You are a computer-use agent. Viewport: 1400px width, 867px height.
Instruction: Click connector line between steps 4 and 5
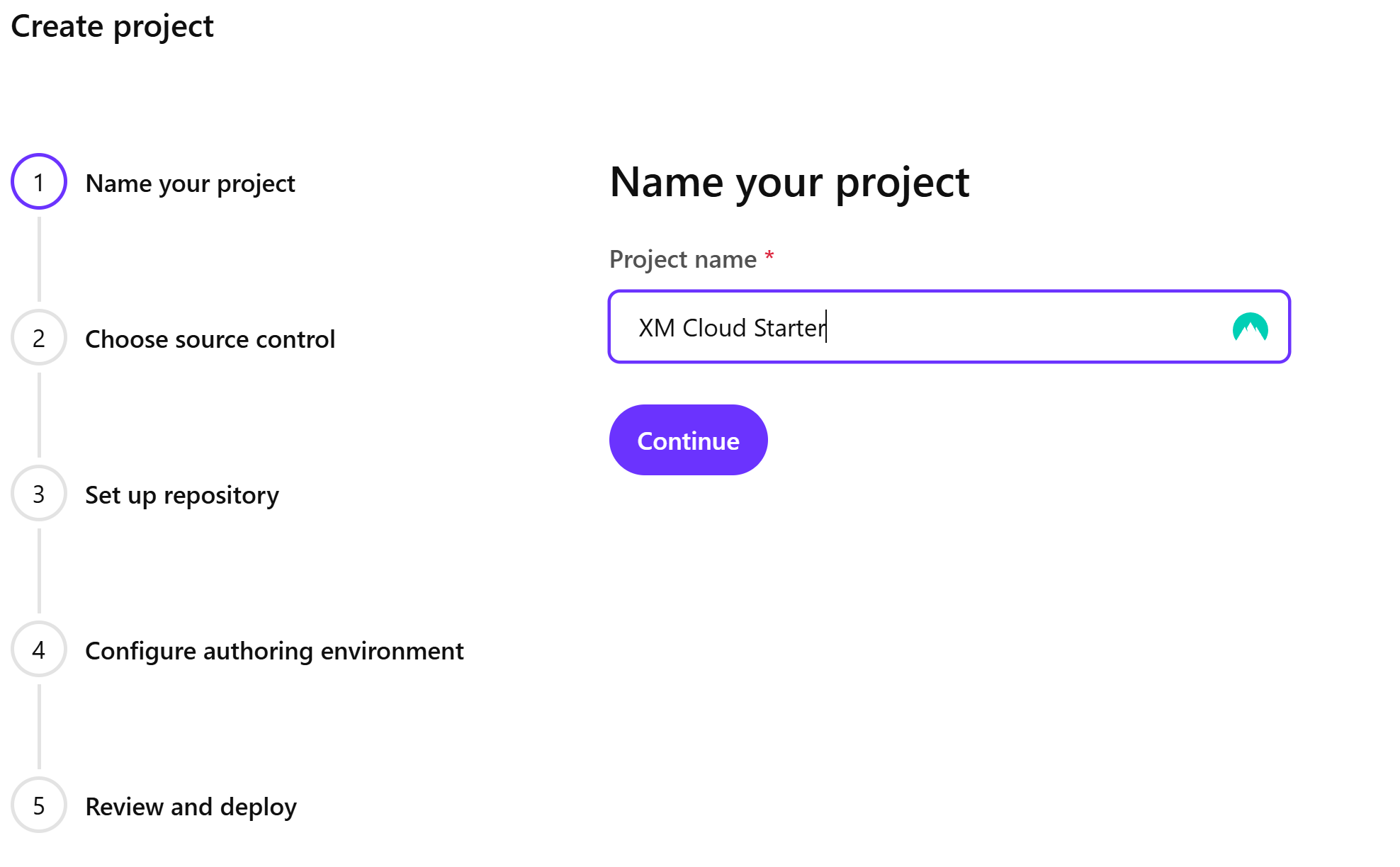pyautogui.click(x=39, y=727)
